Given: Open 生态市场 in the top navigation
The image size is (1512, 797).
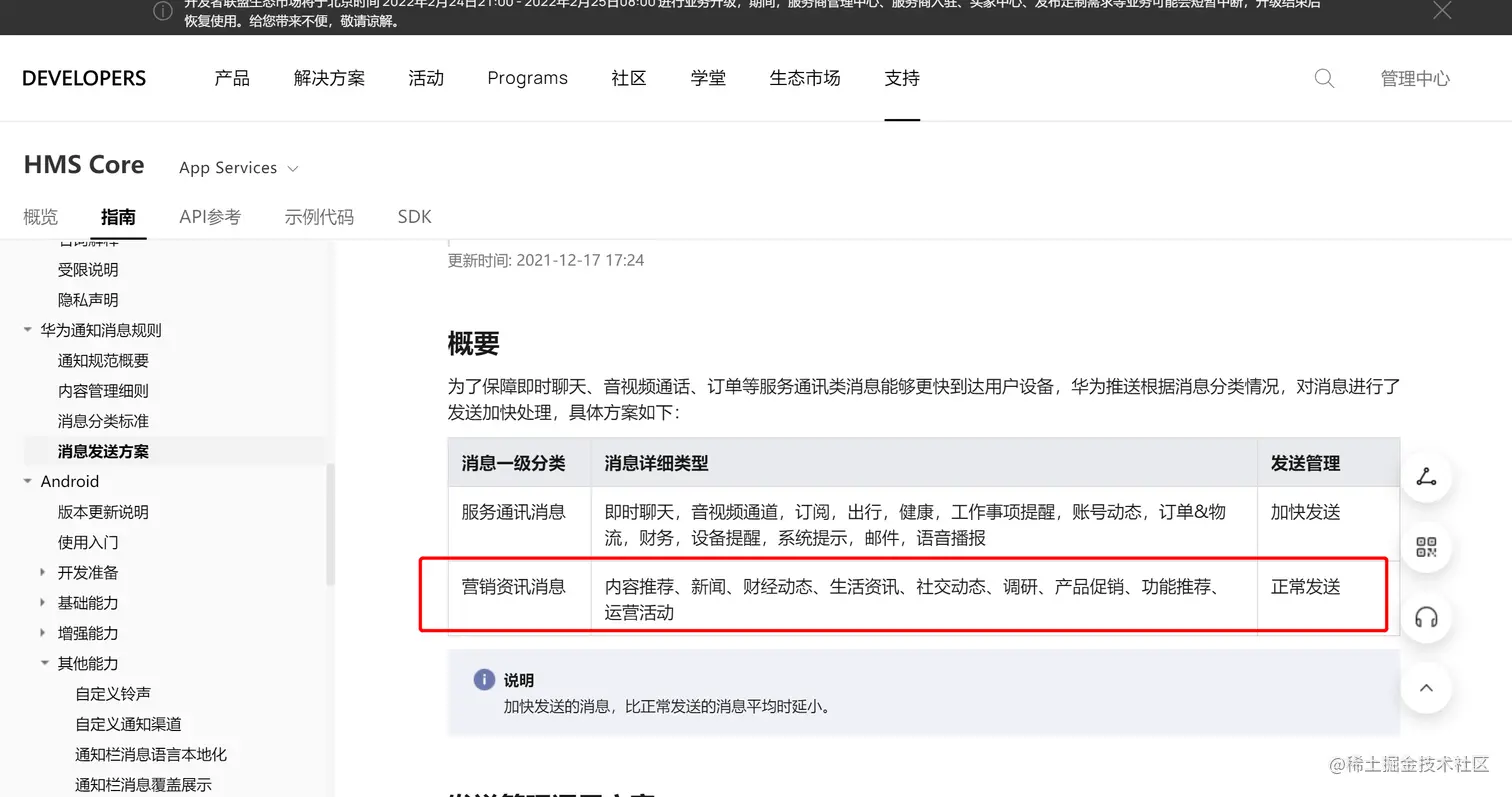Looking at the screenshot, I should point(804,78).
